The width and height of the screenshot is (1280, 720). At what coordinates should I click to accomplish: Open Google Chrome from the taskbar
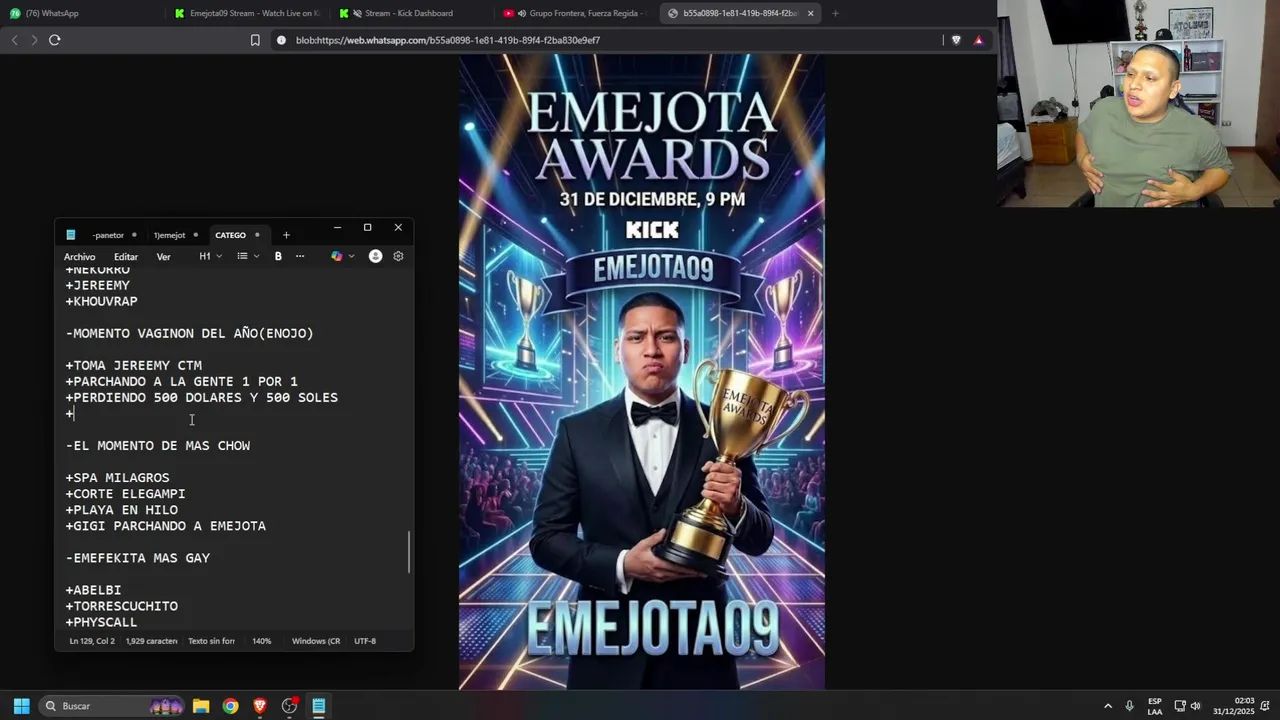231,706
